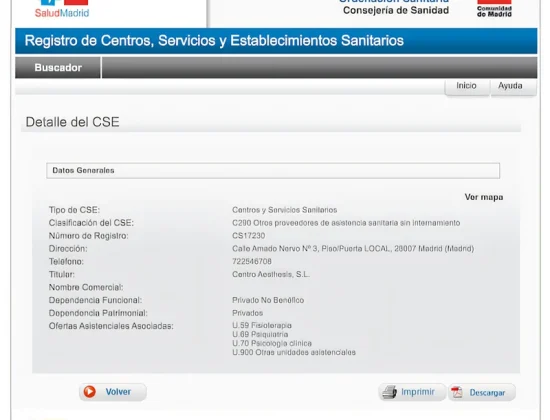Go to Inicio

point(466,86)
